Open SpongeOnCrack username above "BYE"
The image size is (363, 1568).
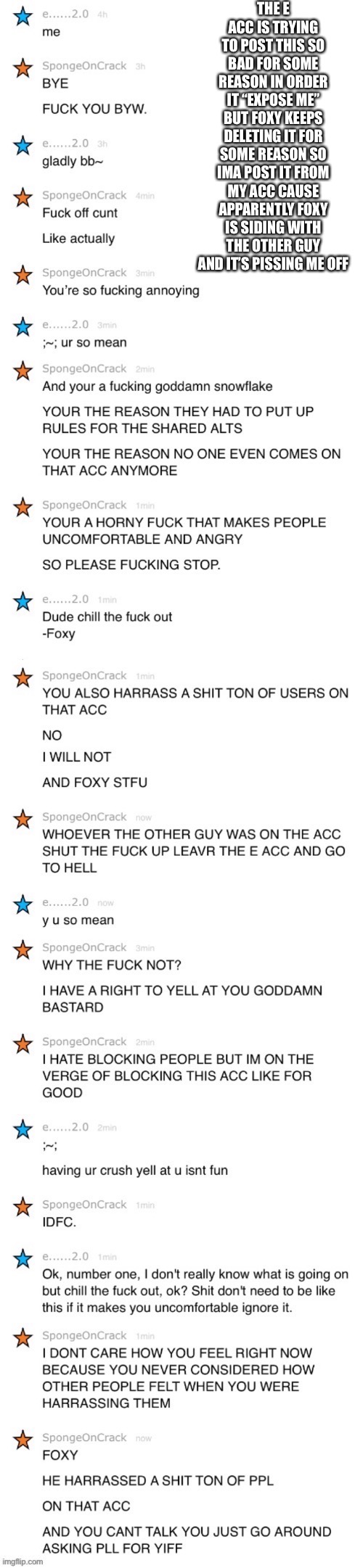(x=84, y=66)
